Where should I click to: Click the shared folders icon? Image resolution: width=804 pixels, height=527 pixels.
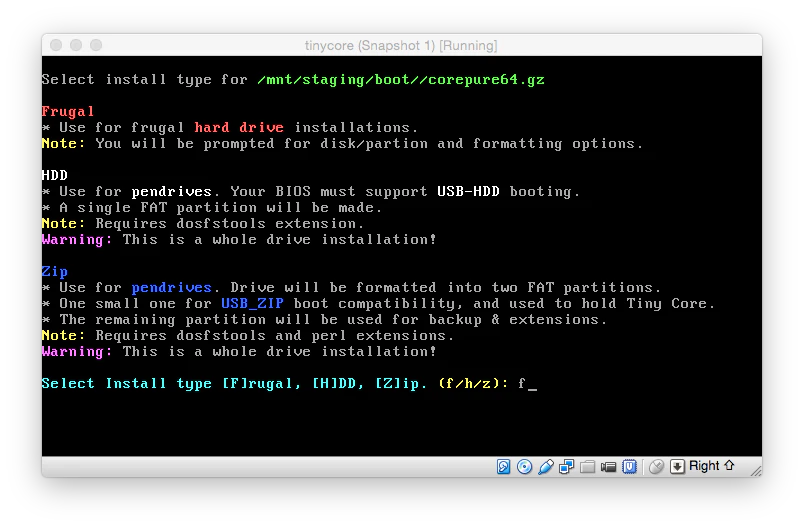588,467
